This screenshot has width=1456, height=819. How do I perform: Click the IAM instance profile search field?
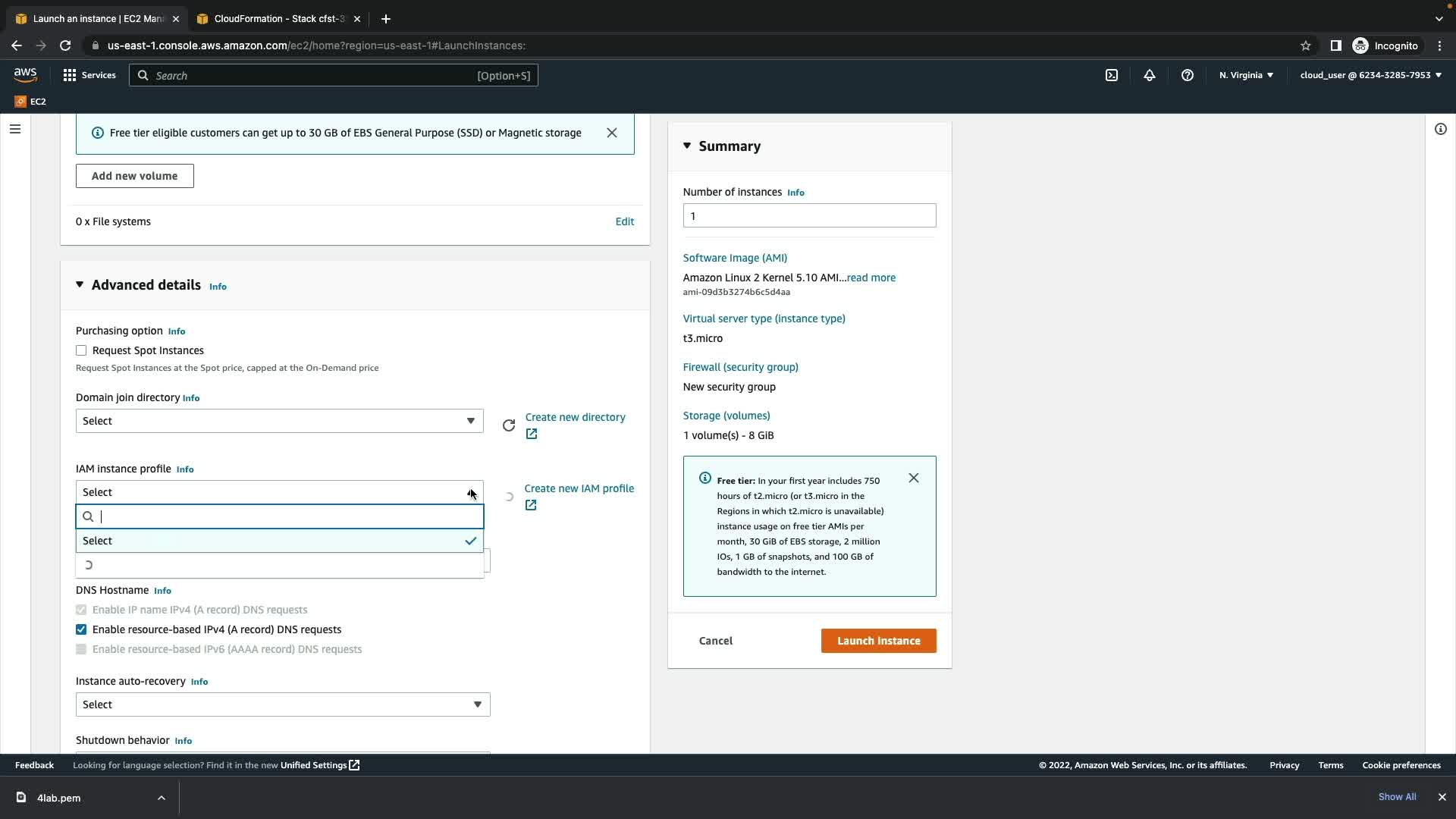pos(288,516)
